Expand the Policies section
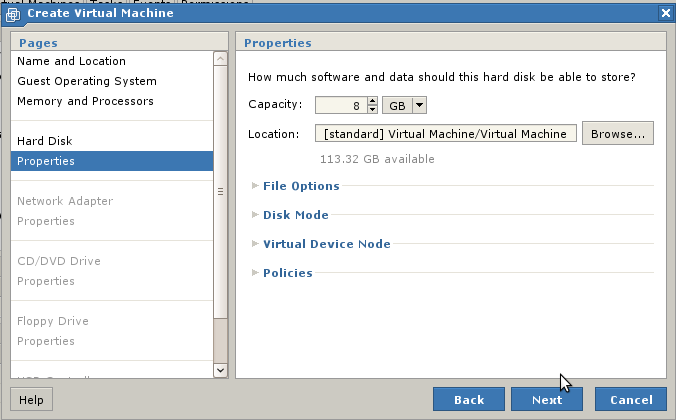676x420 pixels. coord(287,273)
